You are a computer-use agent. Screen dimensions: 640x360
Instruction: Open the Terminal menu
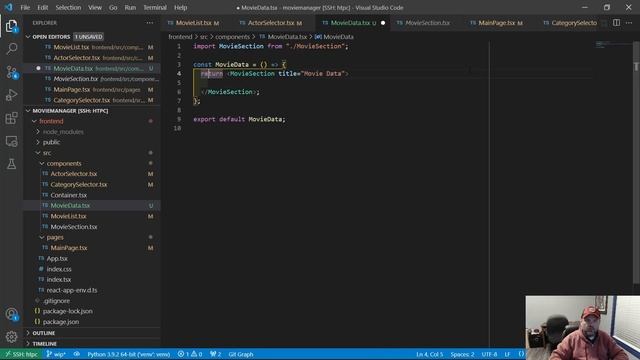[155, 7]
